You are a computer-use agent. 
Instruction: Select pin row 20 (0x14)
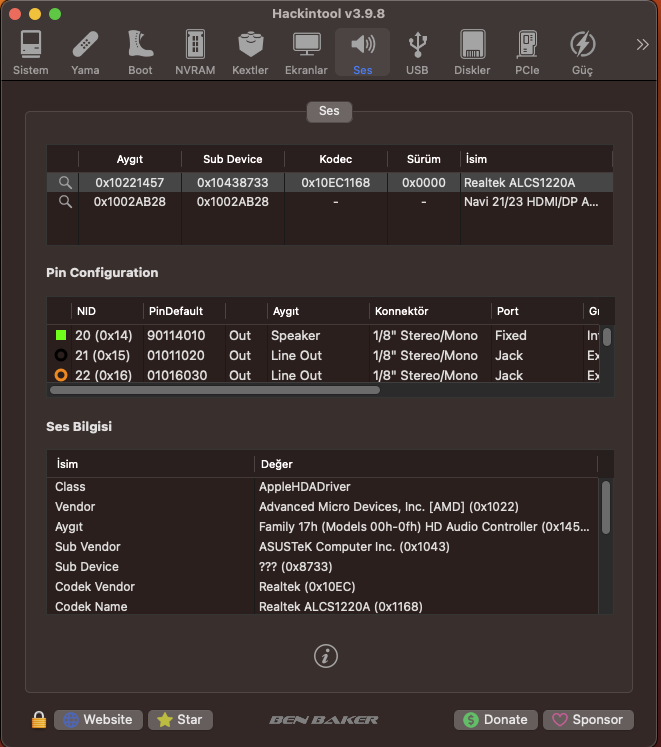click(323, 335)
